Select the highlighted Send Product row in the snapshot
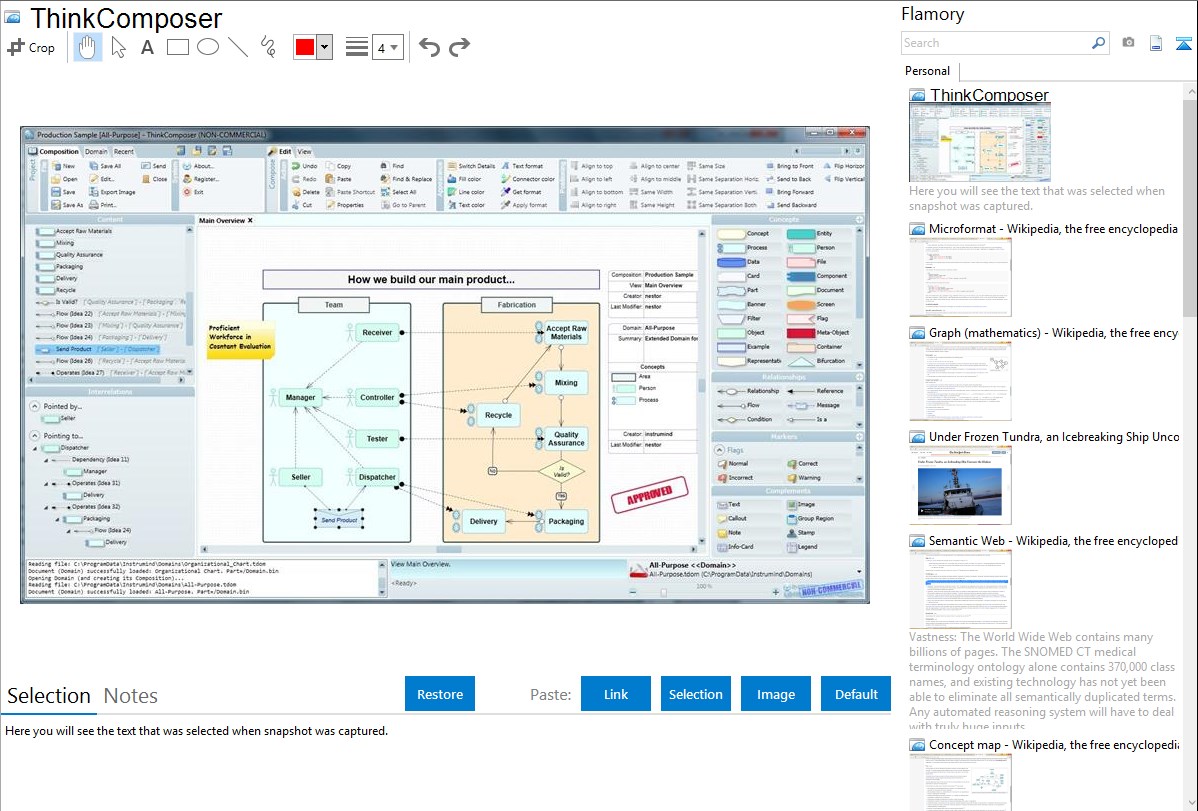Viewport: 1198px width, 811px height. pyautogui.click(x=97, y=349)
